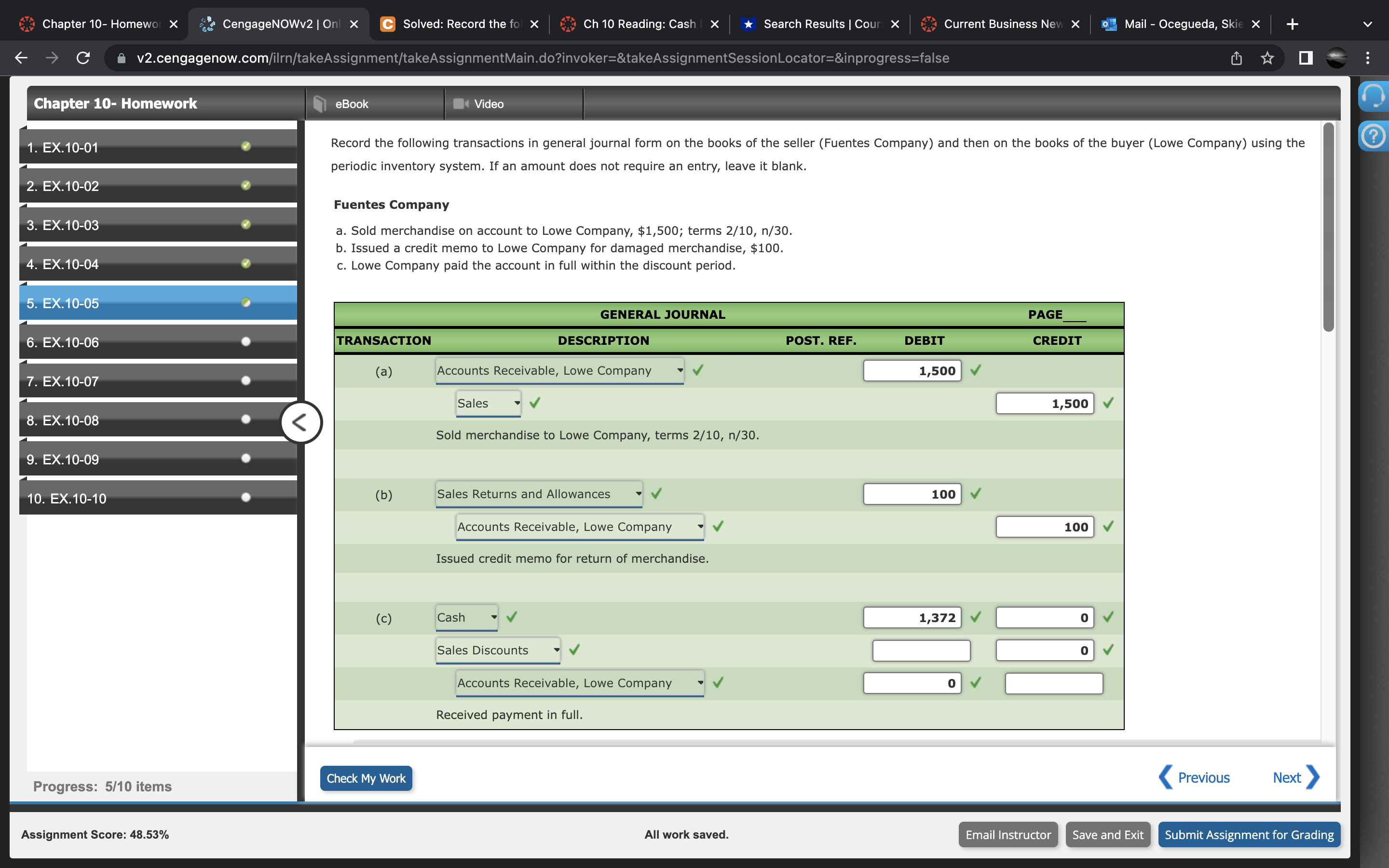The width and height of the screenshot is (1389, 868).
Task: Select the 8. EX.10-08 status circle
Action: coord(245,420)
